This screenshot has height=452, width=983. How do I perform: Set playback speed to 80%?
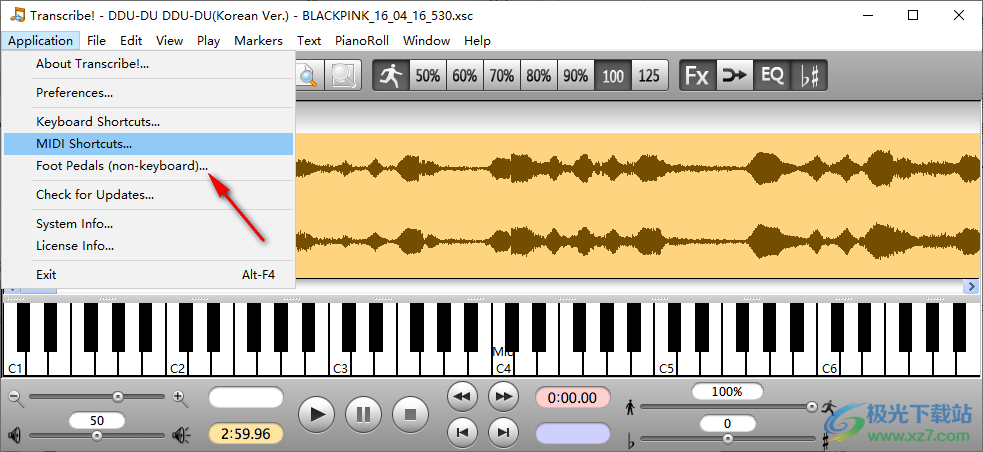[539, 76]
